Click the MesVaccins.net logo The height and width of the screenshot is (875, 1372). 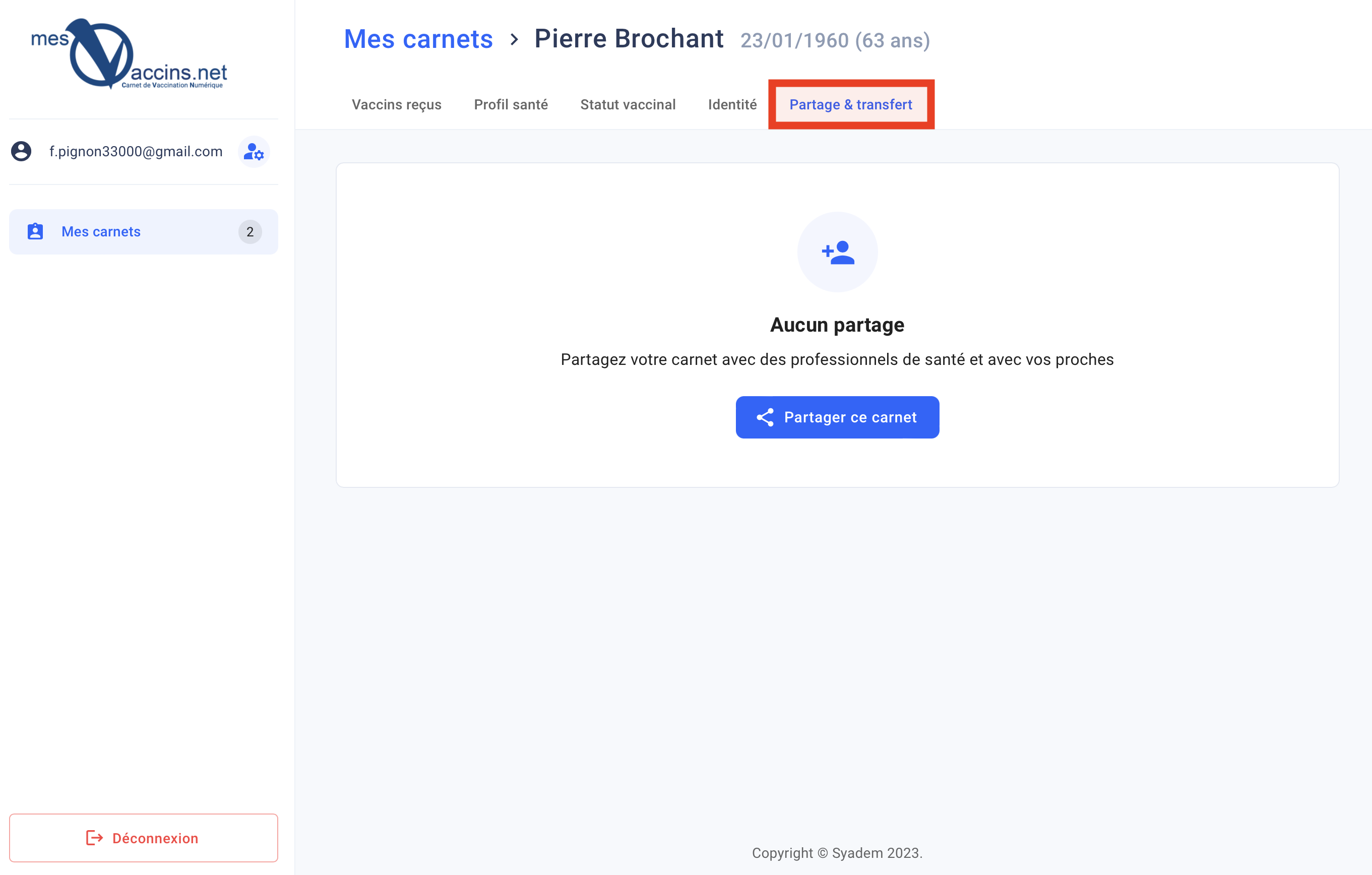click(130, 53)
